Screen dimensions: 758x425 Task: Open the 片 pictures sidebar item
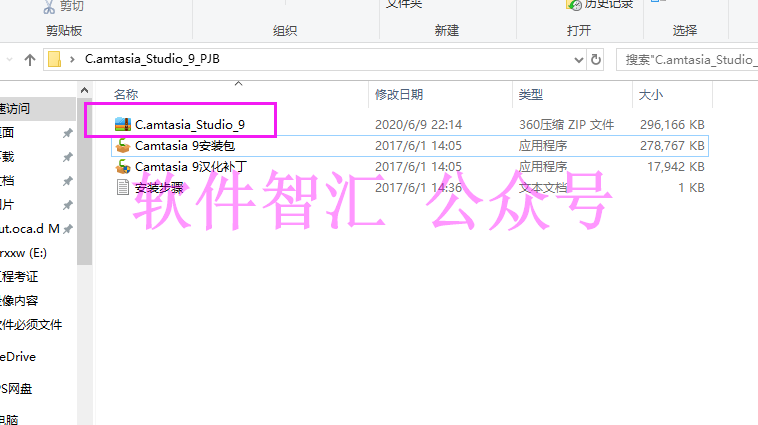7,205
